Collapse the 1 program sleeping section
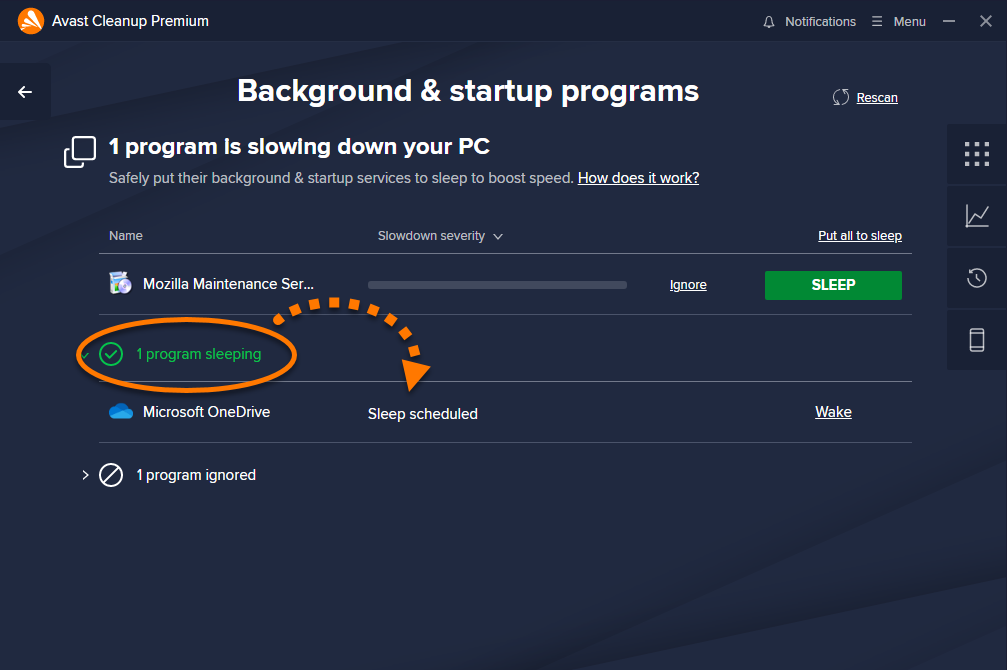This screenshot has width=1007, height=670. click(x=85, y=355)
